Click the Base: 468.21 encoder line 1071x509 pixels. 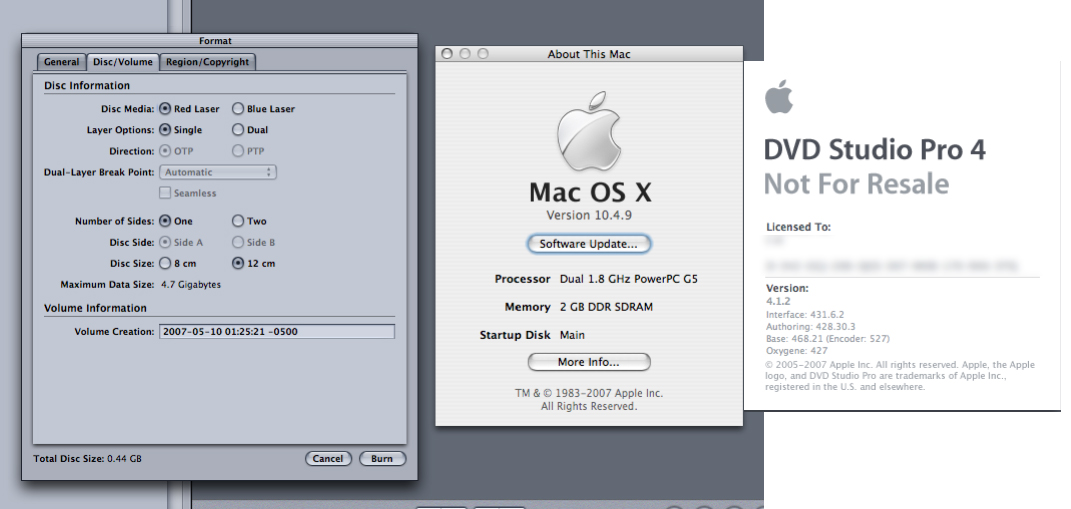pyautogui.click(x=828, y=339)
